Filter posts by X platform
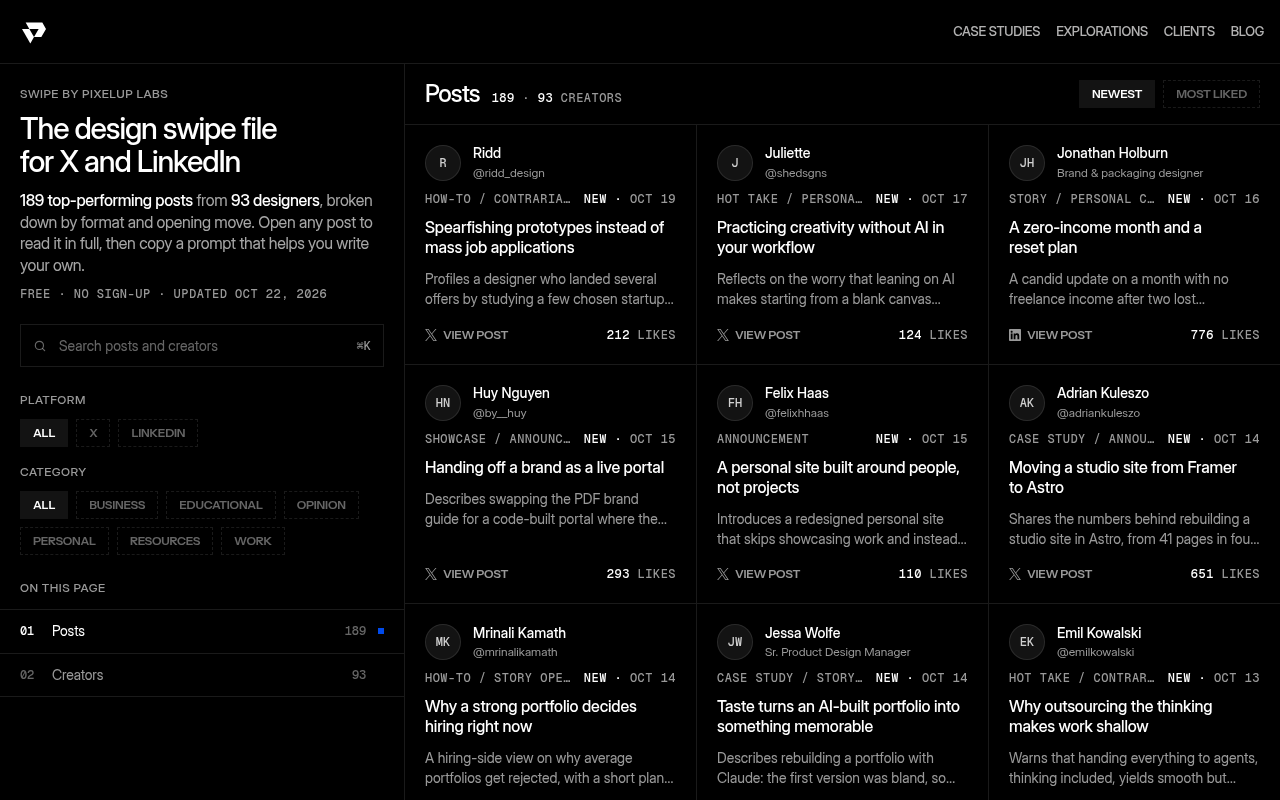 (93, 433)
